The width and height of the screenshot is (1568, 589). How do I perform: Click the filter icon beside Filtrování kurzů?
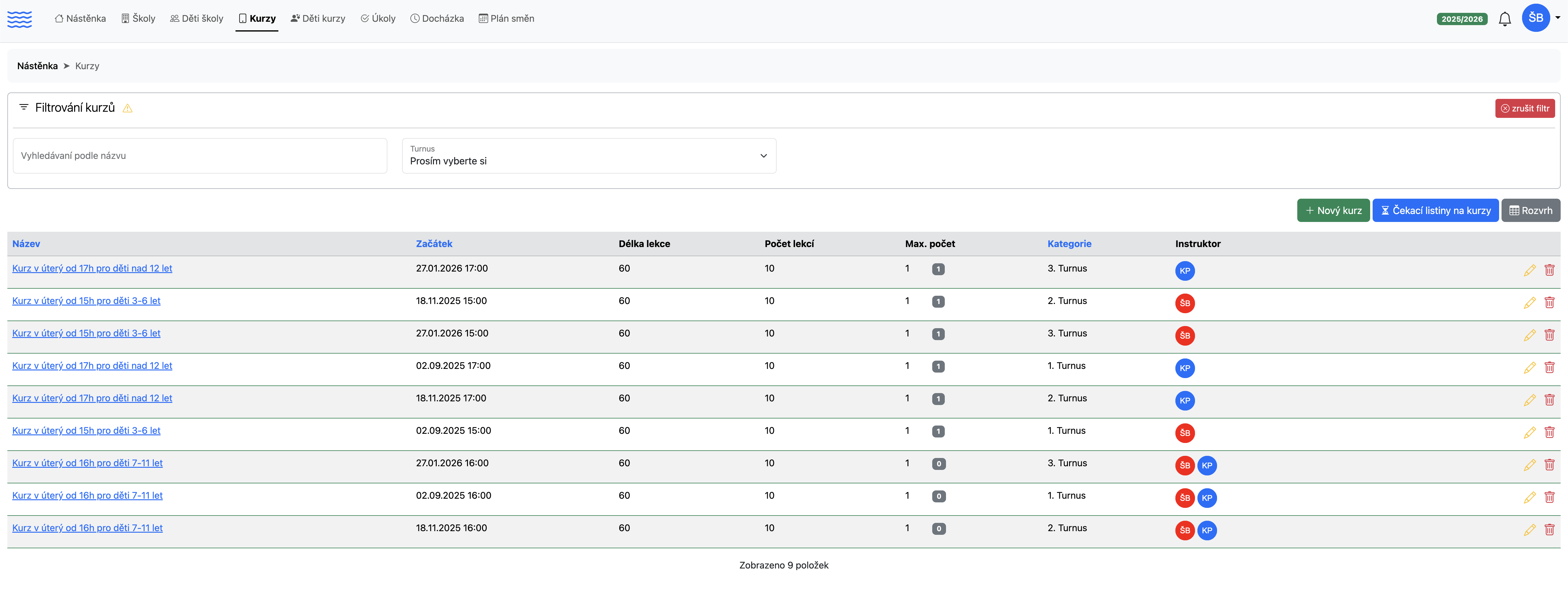click(x=24, y=107)
